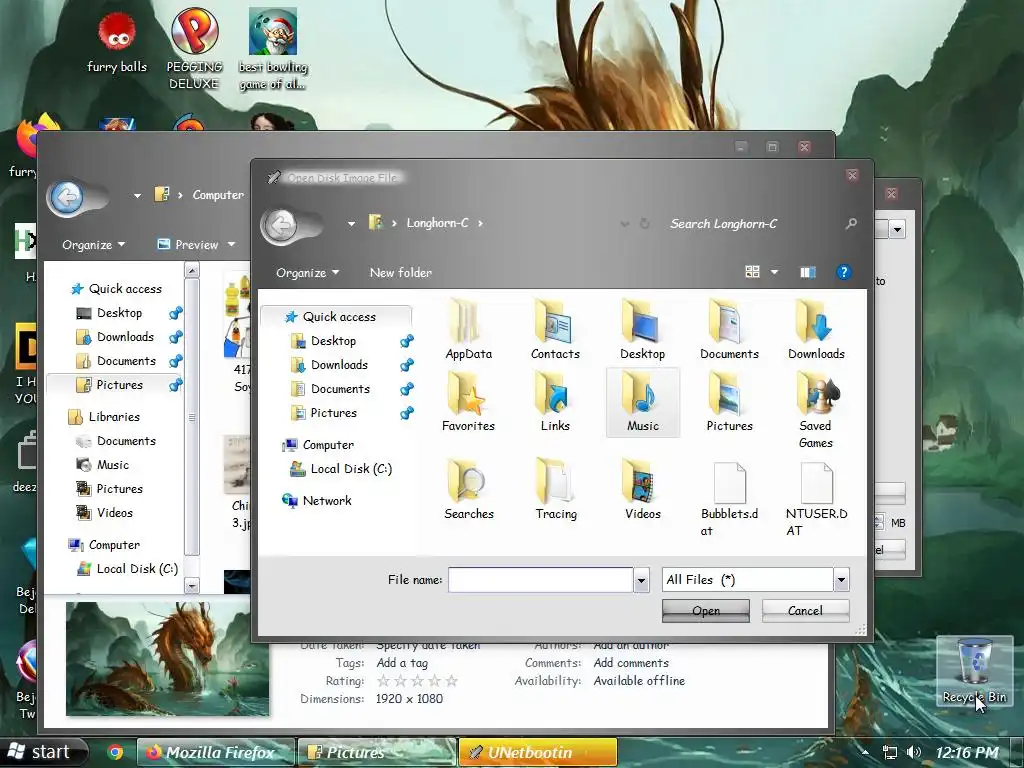Select Quick access in dialog navigation pane
Image resolution: width=1024 pixels, height=768 pixels.
(337, 317)
